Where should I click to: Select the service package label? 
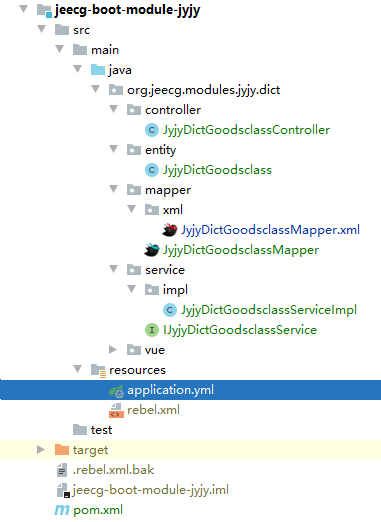click(165, 270)
